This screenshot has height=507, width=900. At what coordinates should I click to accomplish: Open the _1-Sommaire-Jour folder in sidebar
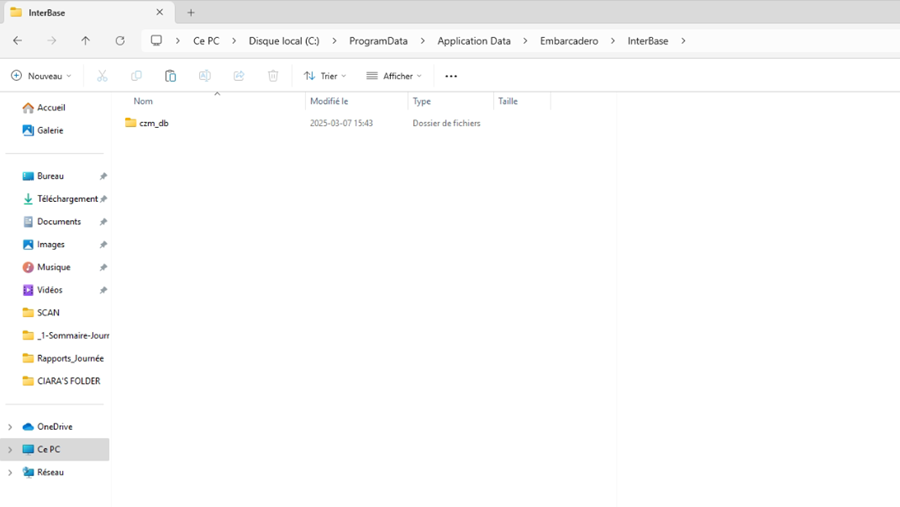(65, 335)
